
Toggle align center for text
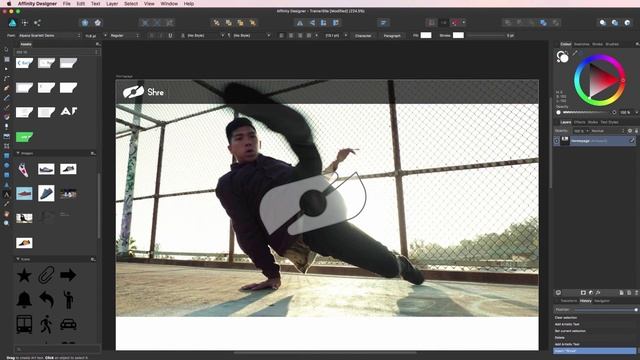291,36
